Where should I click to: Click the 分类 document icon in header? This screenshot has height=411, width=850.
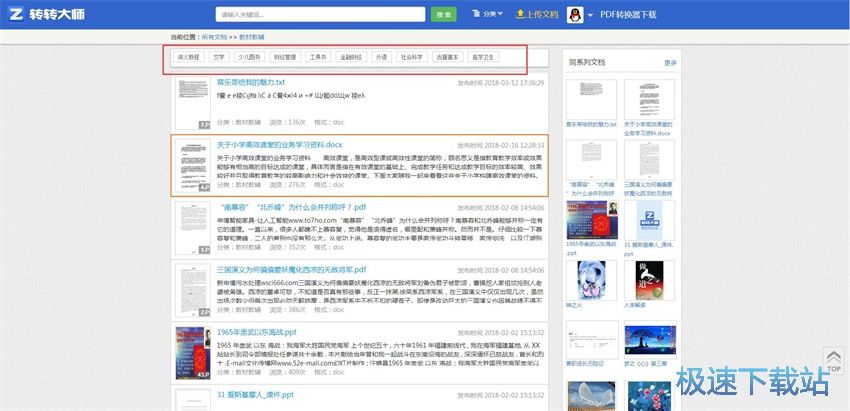pyautogui.click(x=476, y=14)
